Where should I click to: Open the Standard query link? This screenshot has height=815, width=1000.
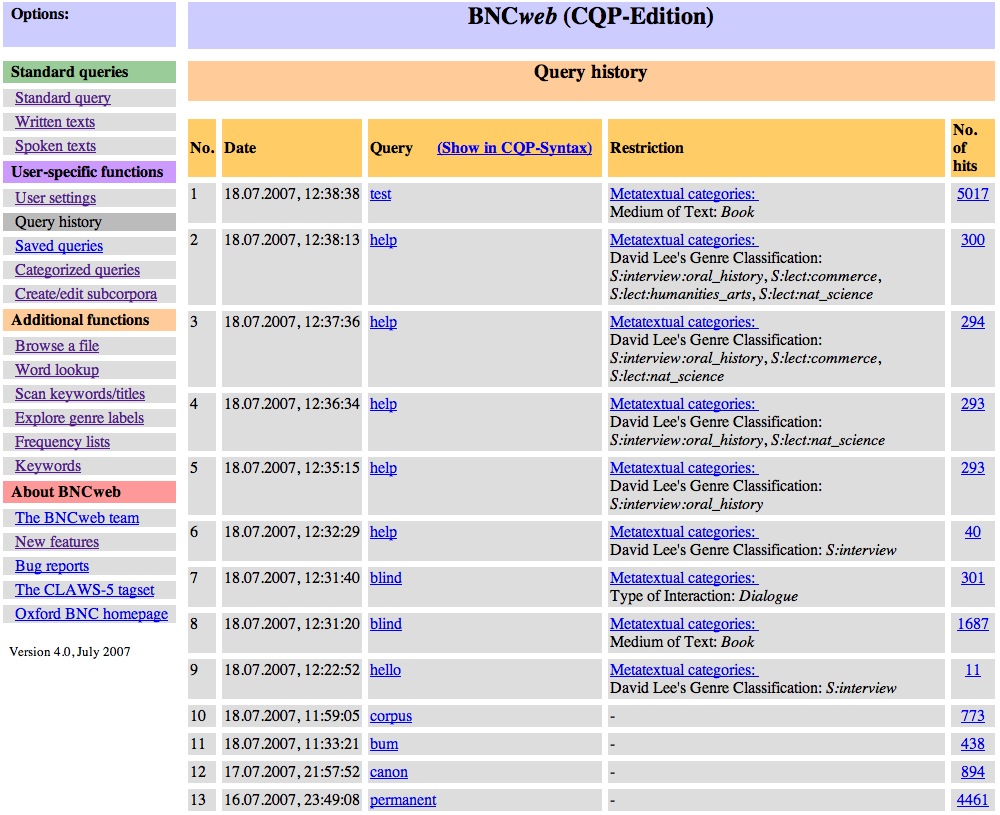pos(63,98)
